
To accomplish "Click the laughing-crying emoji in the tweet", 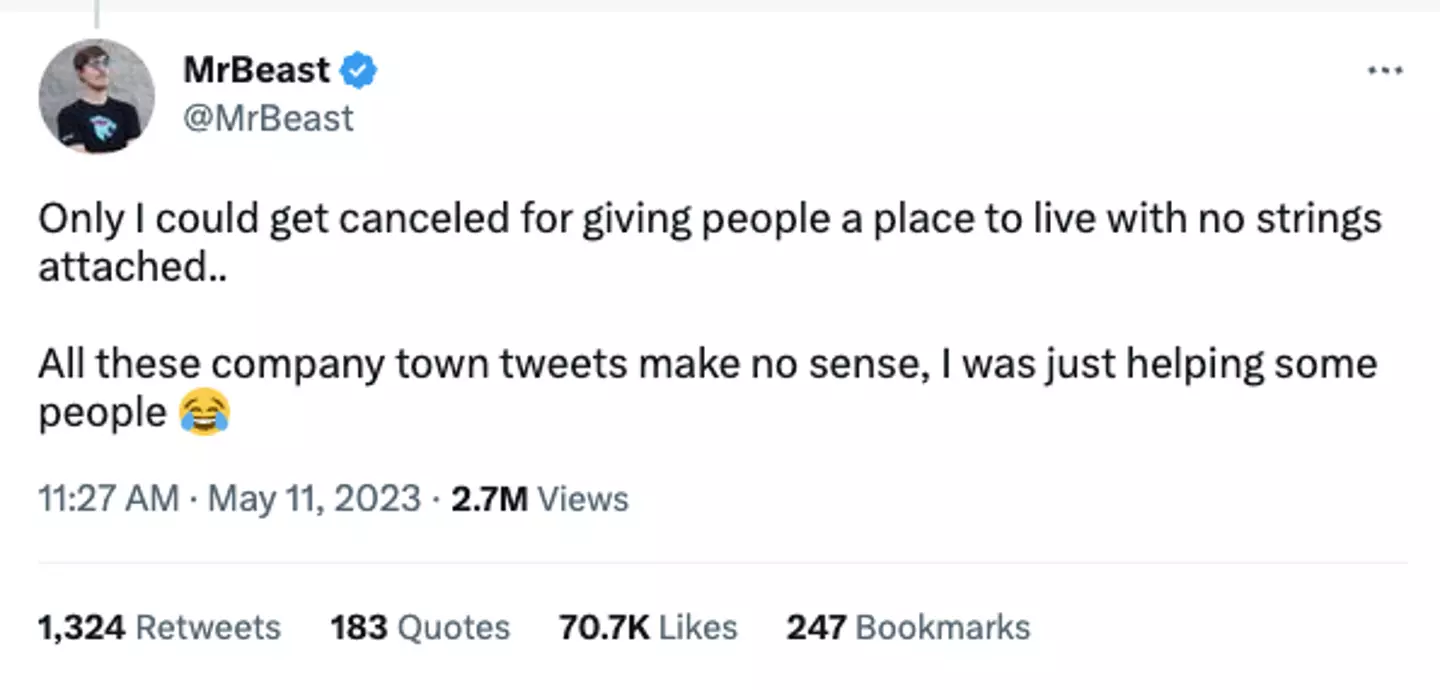I will click(x=204, y=413).
